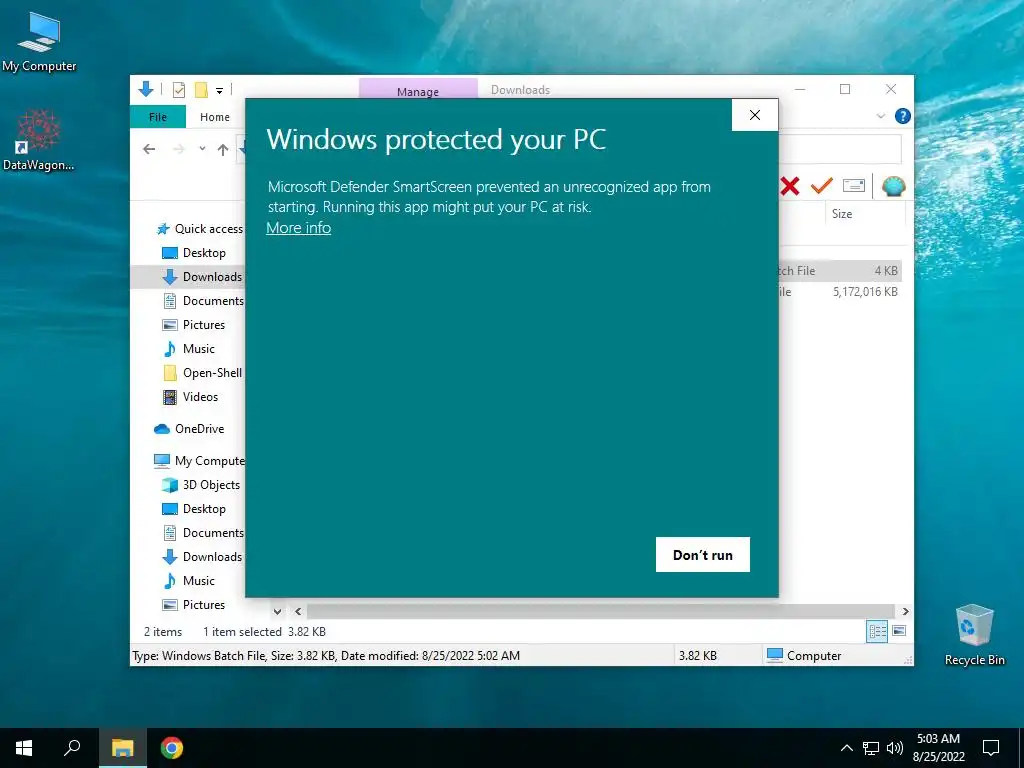Click the taskbar clock showing 5:03 AM
Image resolution: width=1024 pixels, height=768 pixels.
[x=938, y=748]
